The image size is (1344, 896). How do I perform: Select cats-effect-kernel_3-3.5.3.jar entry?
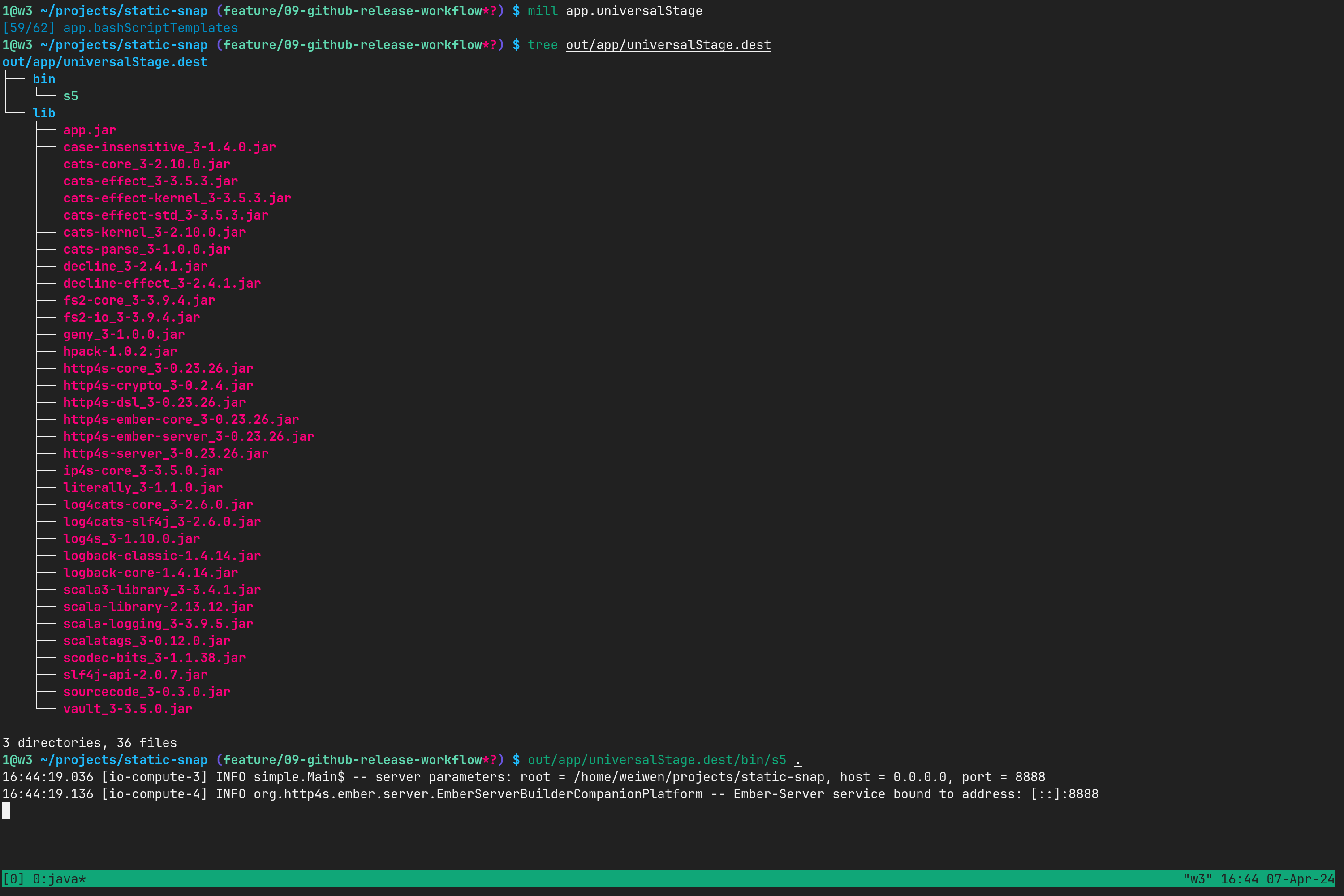(x=177, y=198)
